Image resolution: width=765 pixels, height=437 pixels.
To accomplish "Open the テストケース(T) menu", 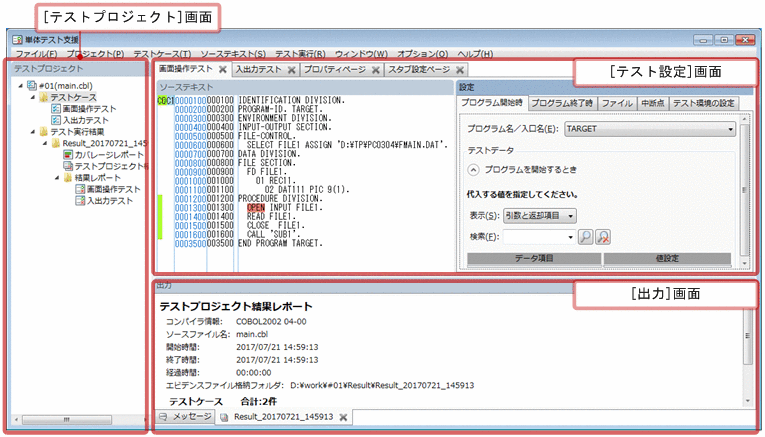I will (162, 54).
